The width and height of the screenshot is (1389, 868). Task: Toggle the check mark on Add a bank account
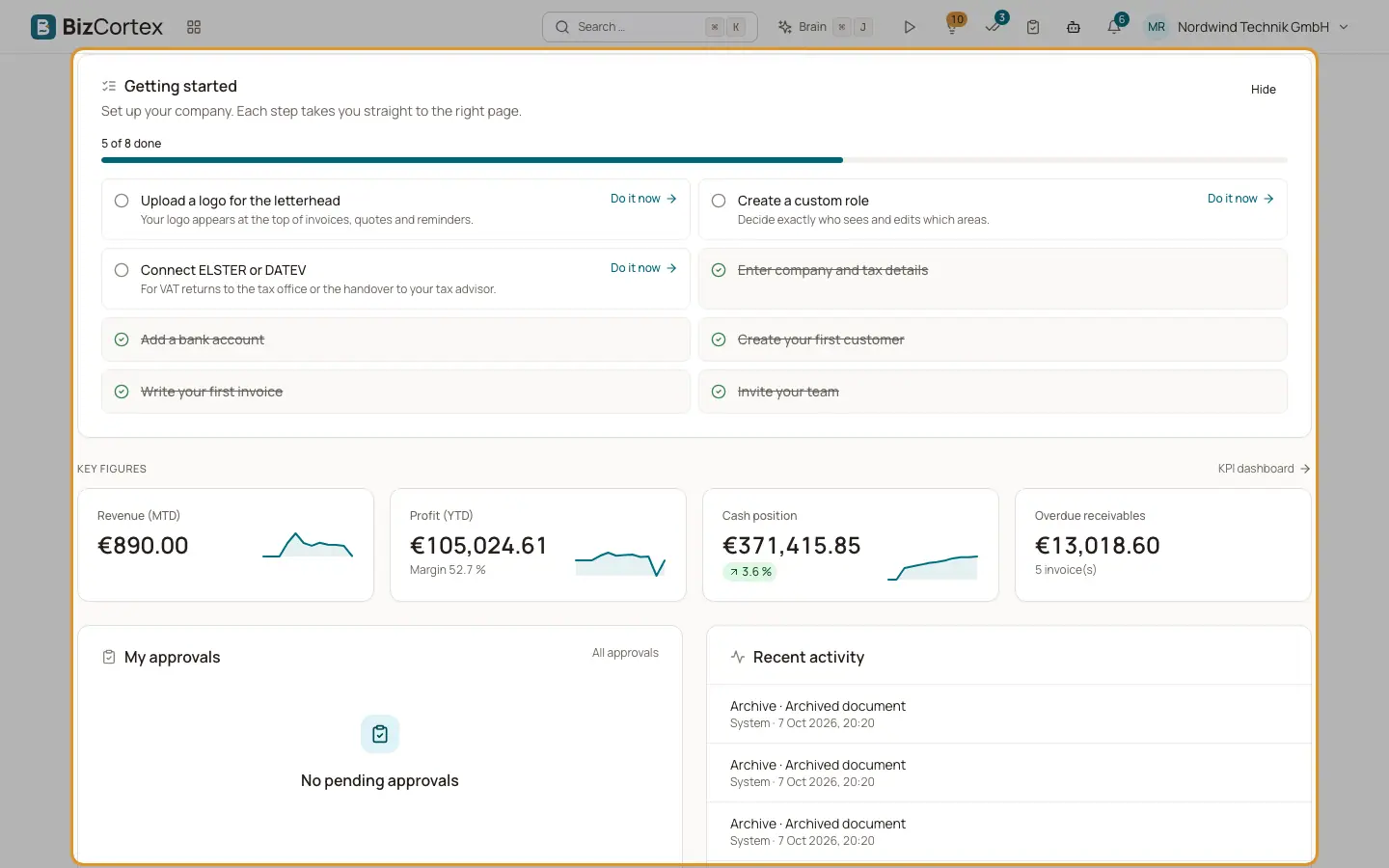click(x=122, y=339)
